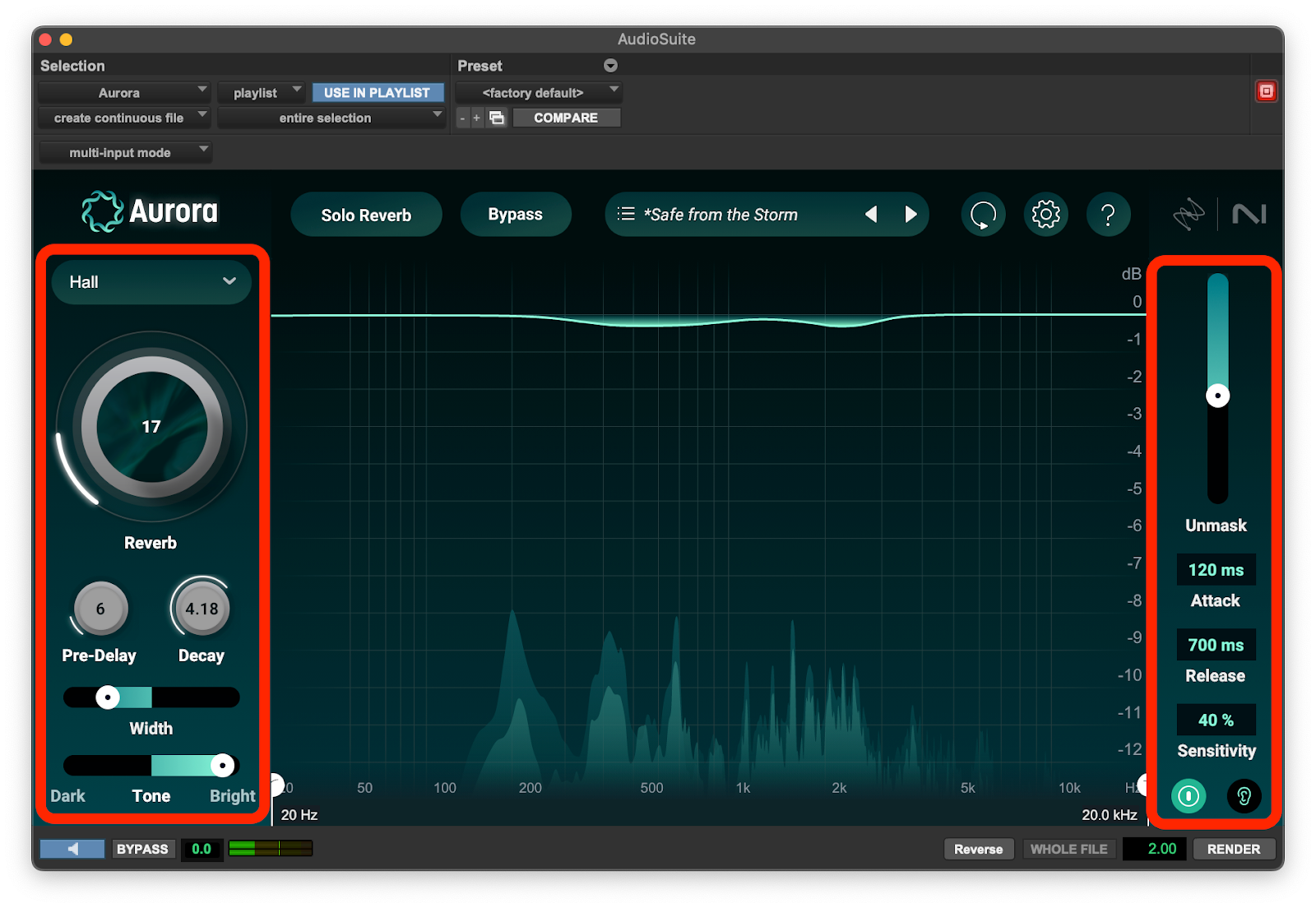Open entire selection dropdown

[331, 118]
